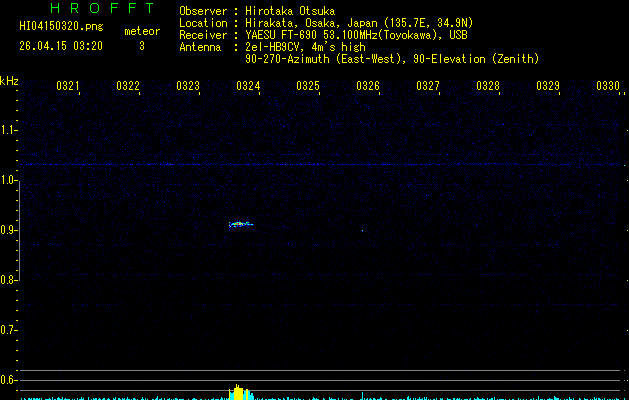Click the 0330 time marker
This screenshot has height=400, width=629.
608,86
